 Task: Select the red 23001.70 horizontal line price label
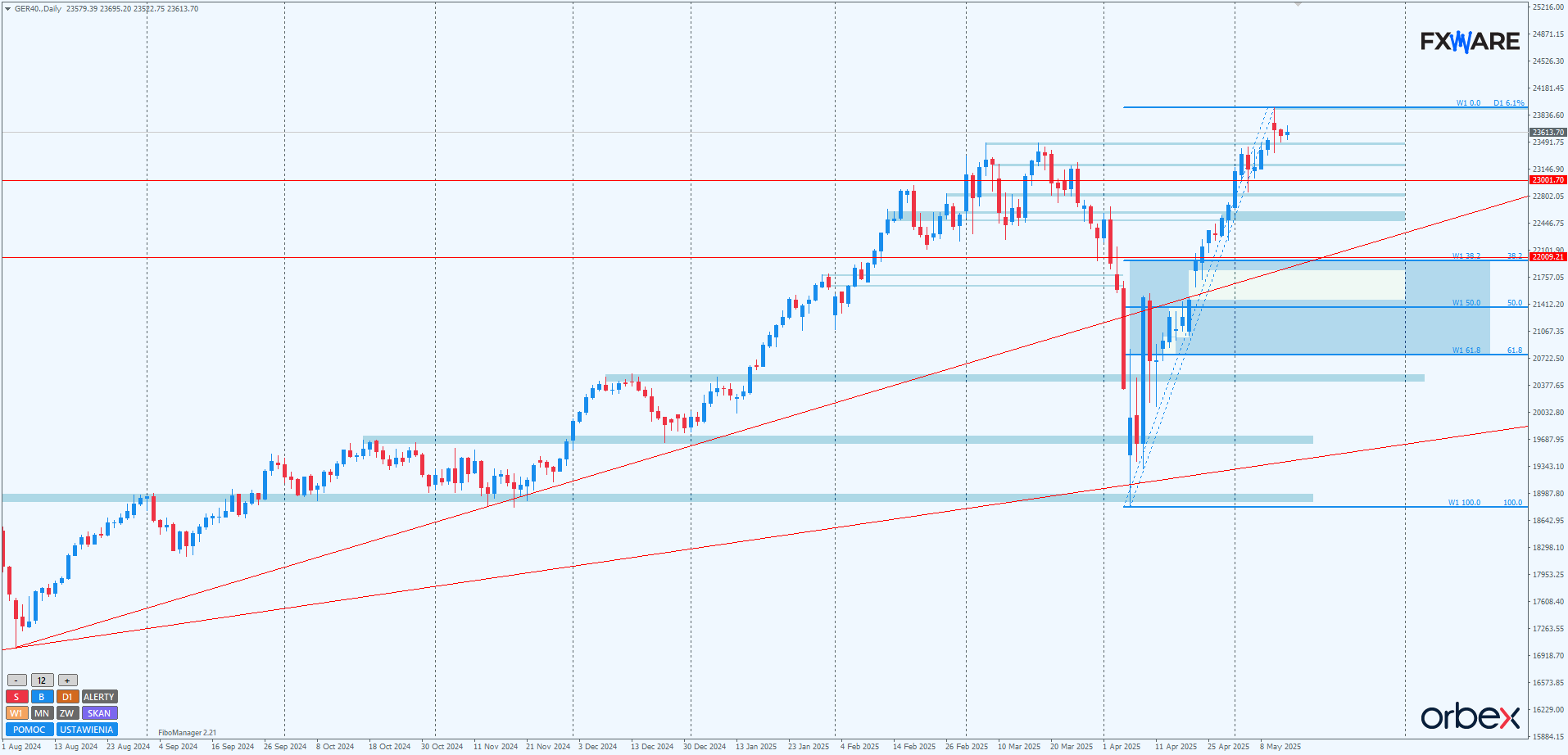coord(1548,180)
